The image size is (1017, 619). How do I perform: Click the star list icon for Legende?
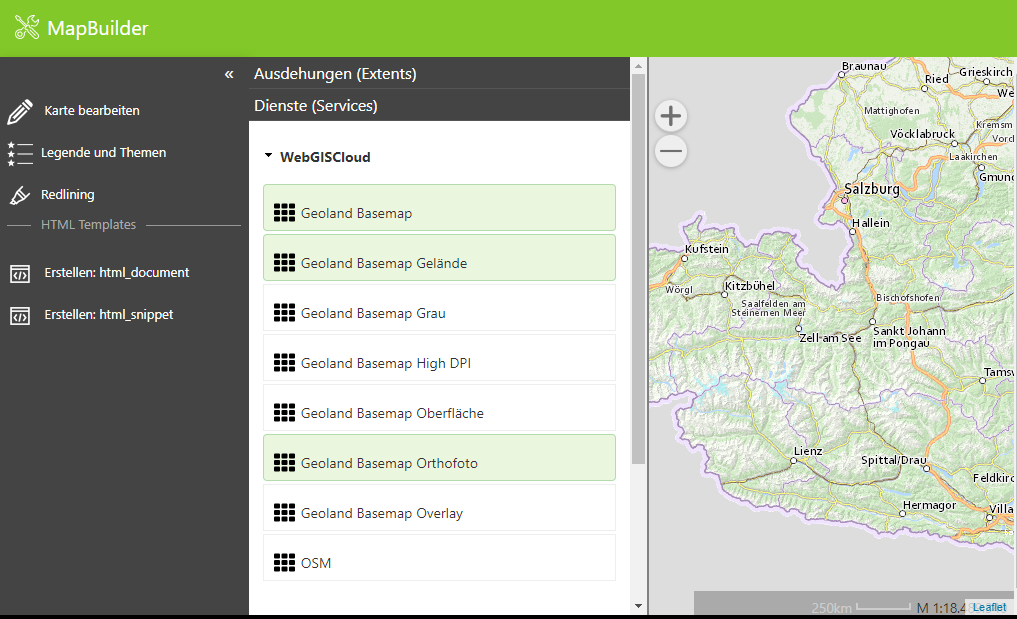click(x=20, y=153)
